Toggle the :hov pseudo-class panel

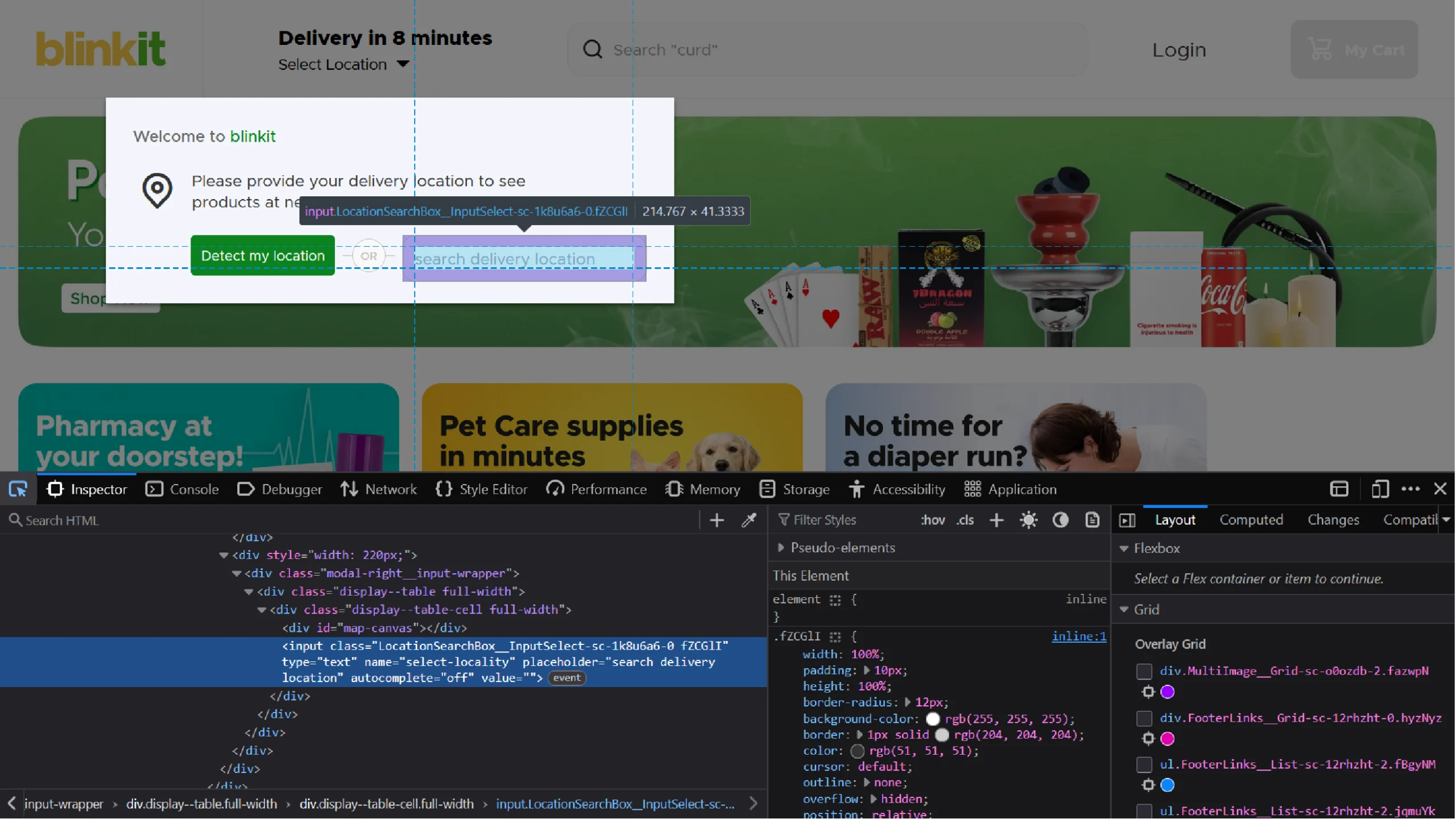933,520
